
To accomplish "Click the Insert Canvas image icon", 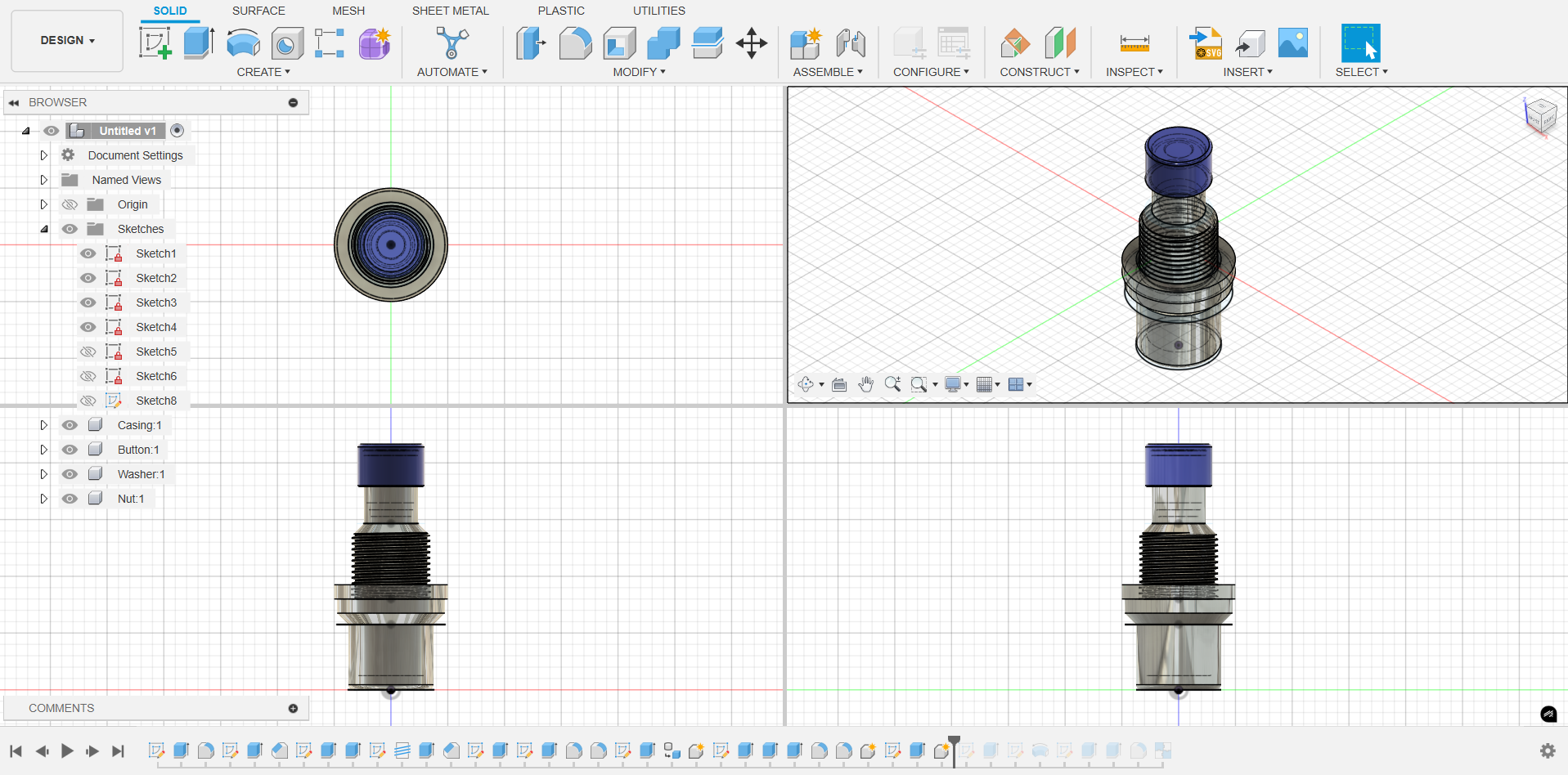I will [x=1293, y=43].
